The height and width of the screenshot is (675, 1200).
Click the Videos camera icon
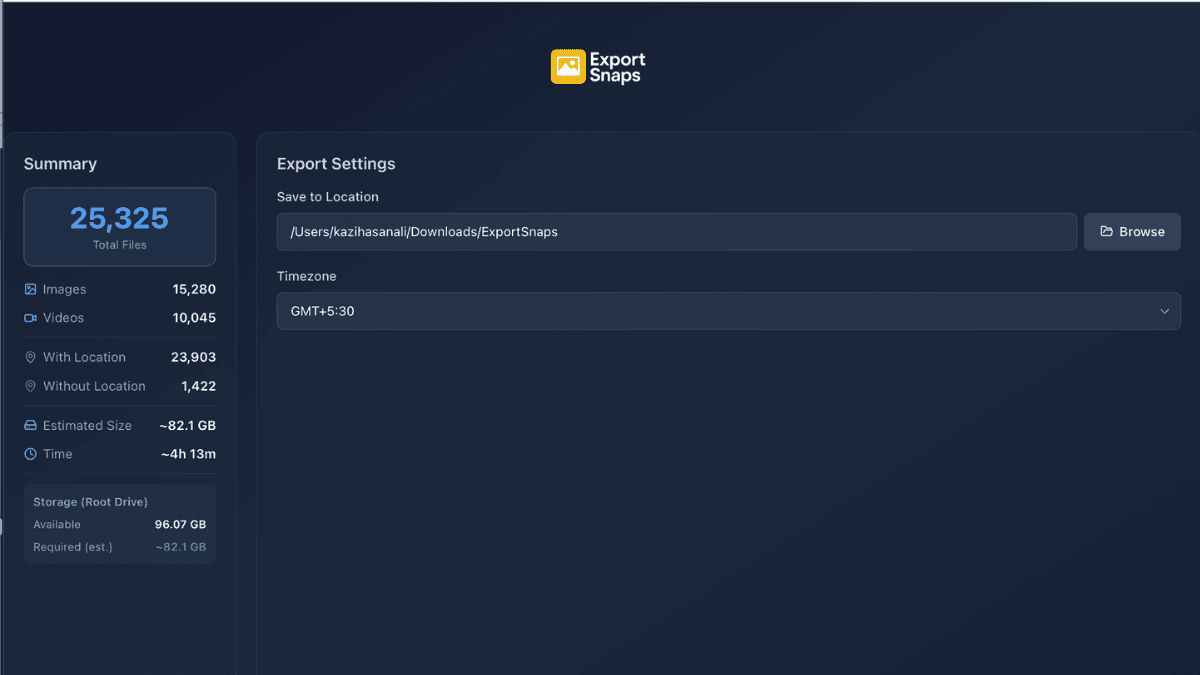pyautogui.click(x=30, y=318)
